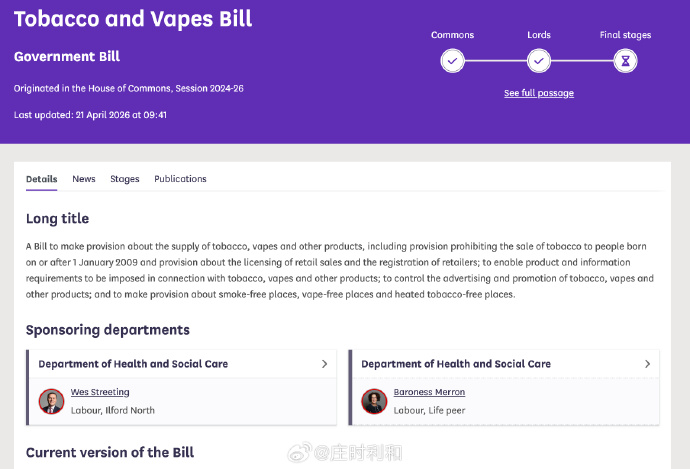This screenshot has height=469, width=690.
Task: Click the Final stages hourglass icon
Action: coord(625,61)
